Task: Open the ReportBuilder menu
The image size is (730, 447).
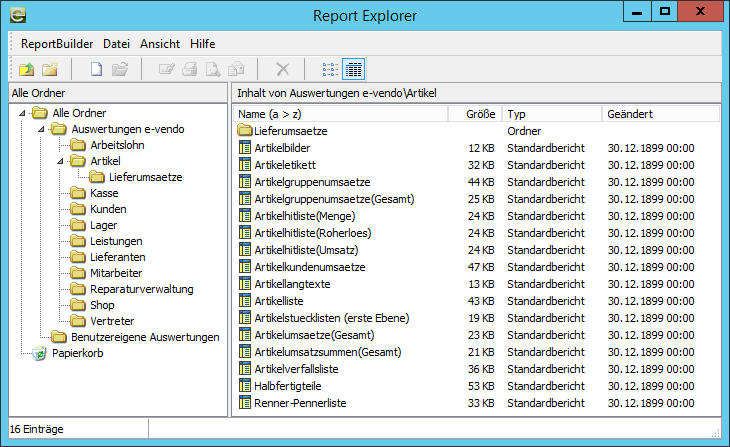Action: [x=57, y=44]
